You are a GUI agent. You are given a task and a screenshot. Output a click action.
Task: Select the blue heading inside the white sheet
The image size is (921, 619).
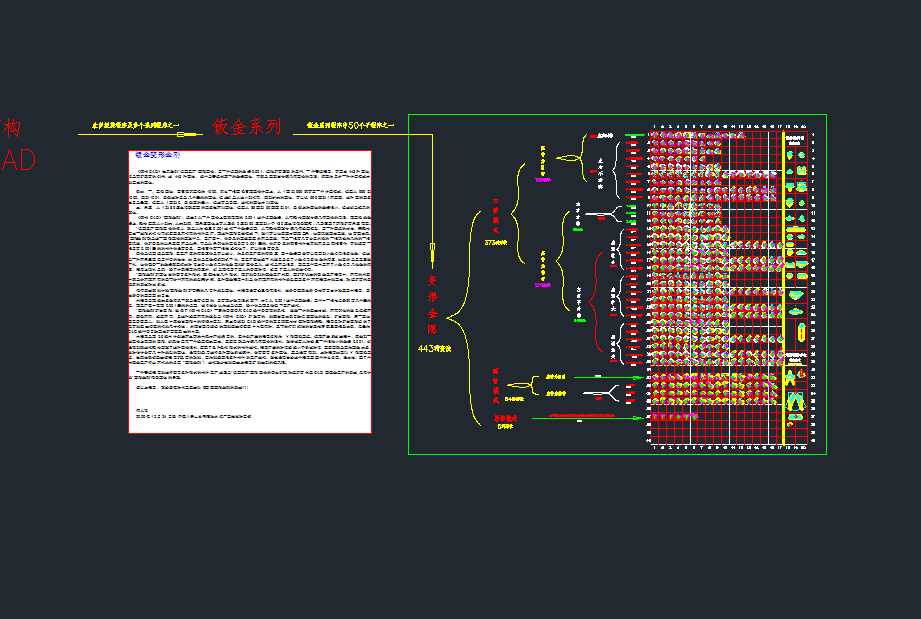[158, 156]
